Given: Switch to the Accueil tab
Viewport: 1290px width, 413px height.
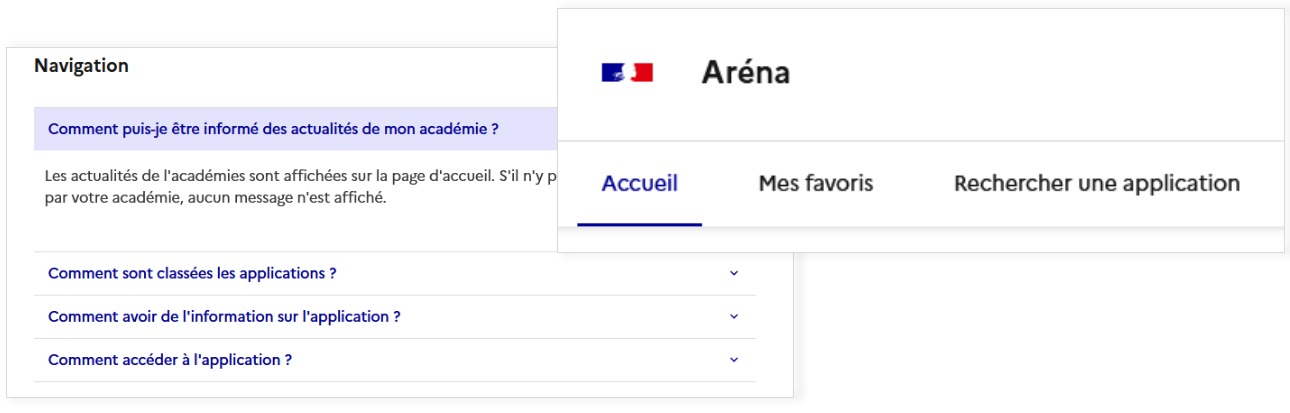Looking at the screenshot, I should pos(640,184).
